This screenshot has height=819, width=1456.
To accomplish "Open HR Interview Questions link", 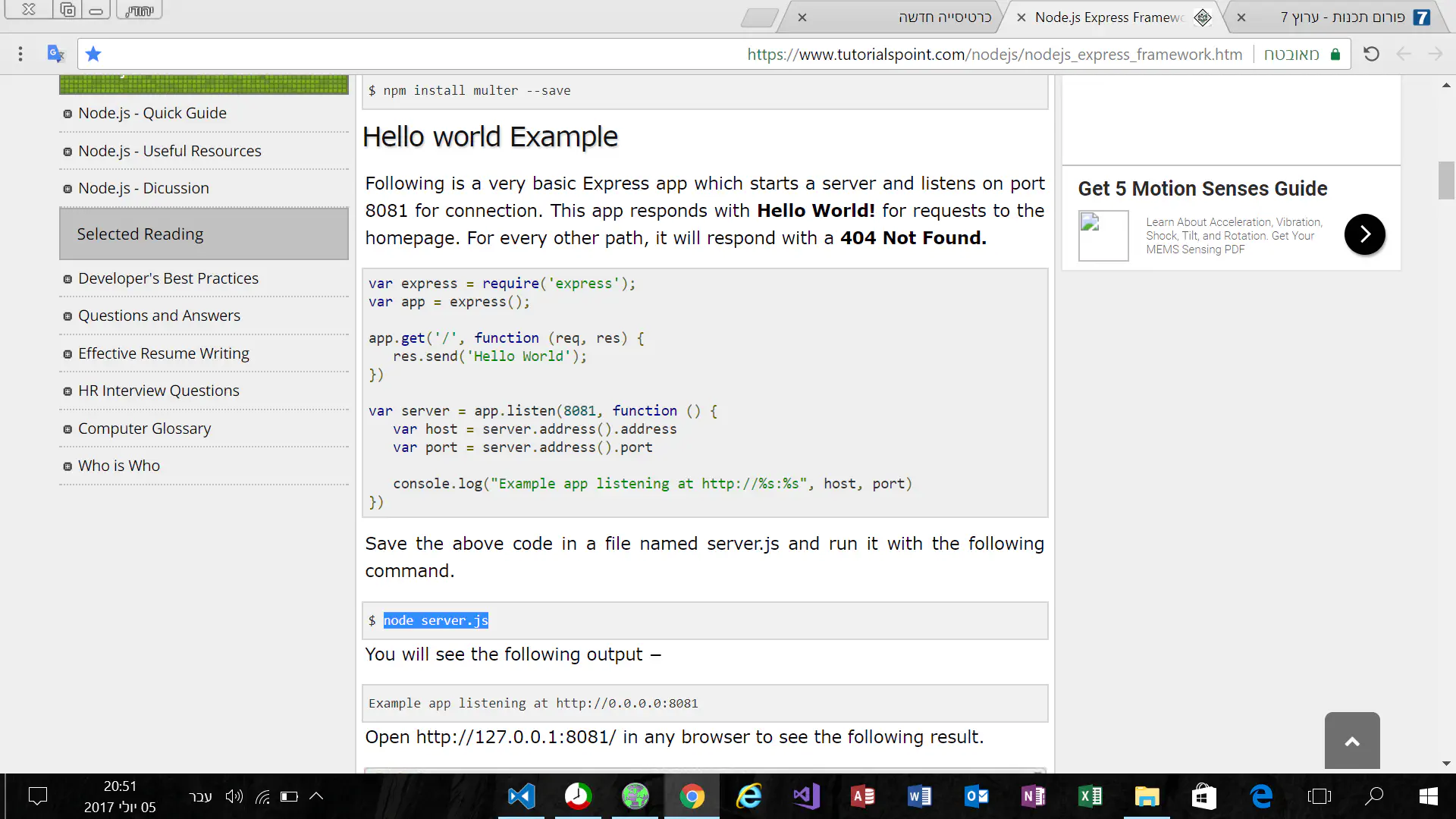I will pyautogui.click(x=158, y=391).
